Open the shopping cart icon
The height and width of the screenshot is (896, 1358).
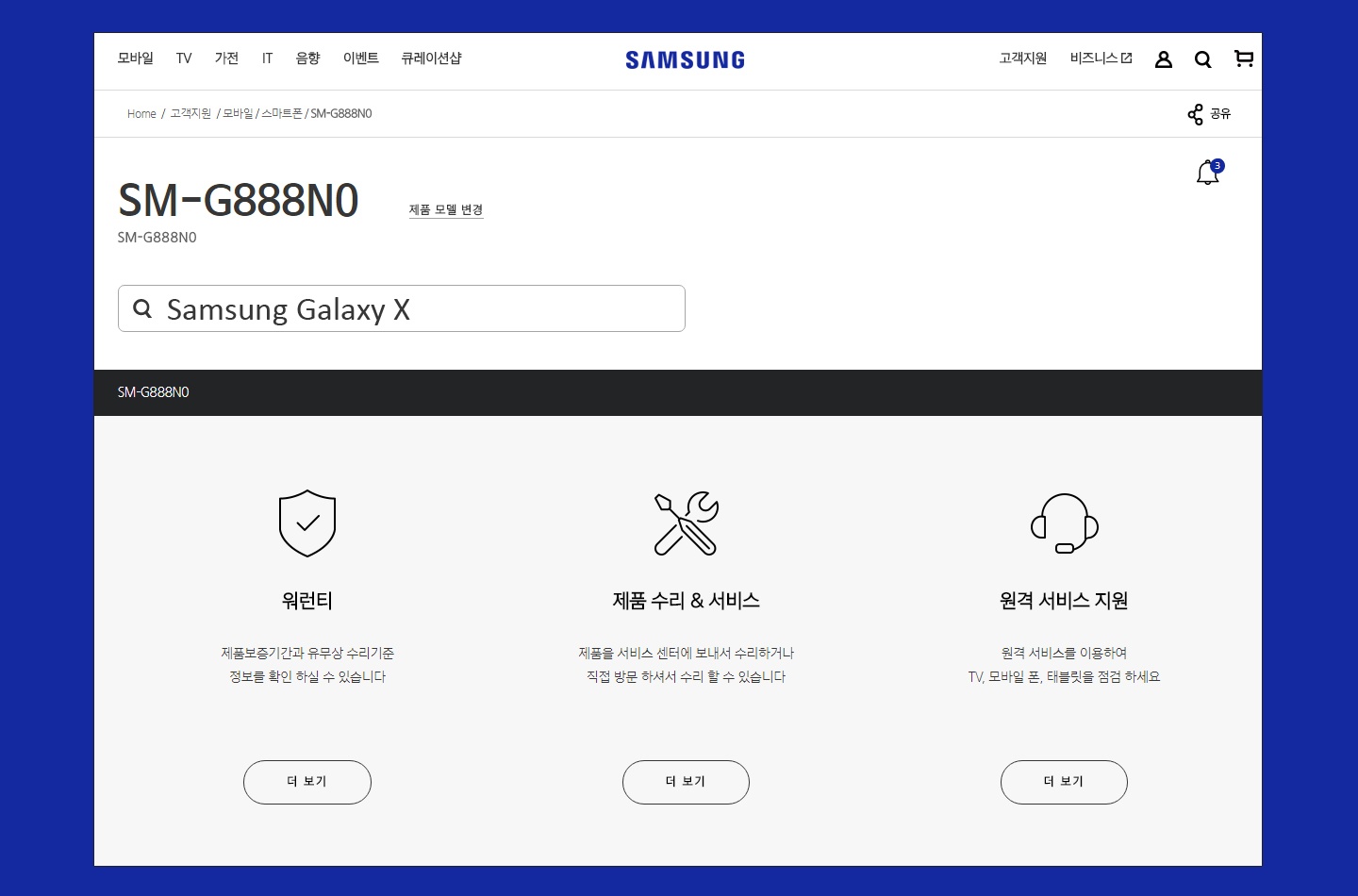click(1244, 58)
